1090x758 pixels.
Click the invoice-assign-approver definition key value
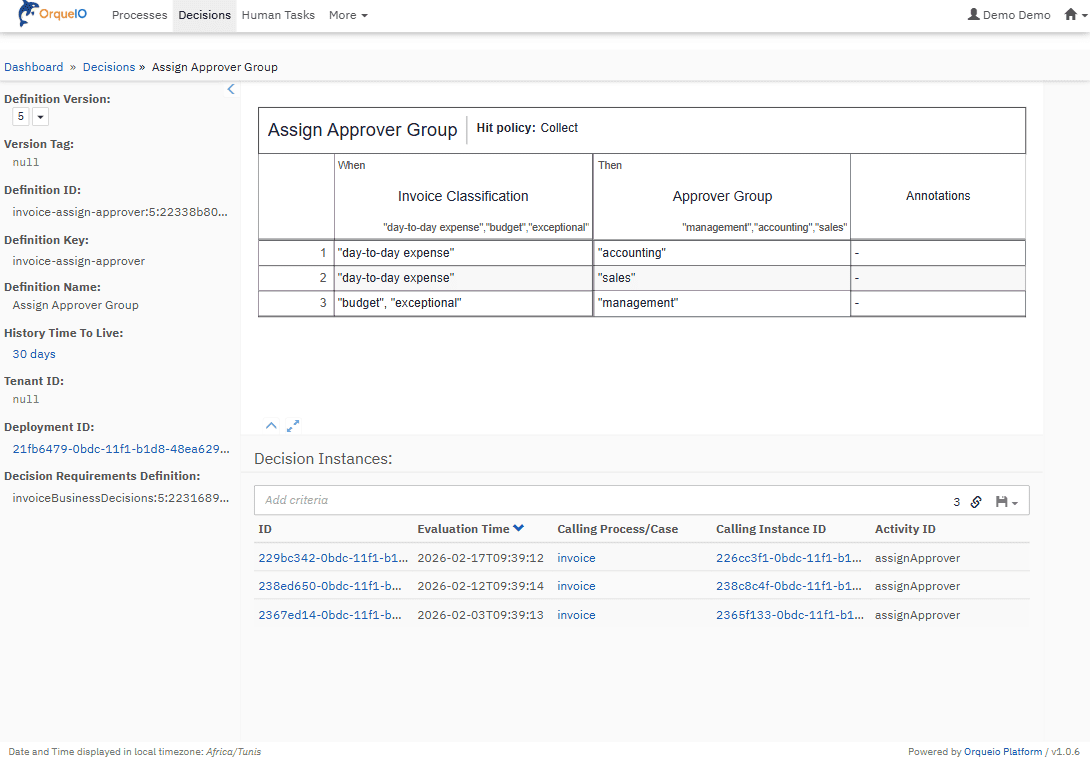pos(79,261)
